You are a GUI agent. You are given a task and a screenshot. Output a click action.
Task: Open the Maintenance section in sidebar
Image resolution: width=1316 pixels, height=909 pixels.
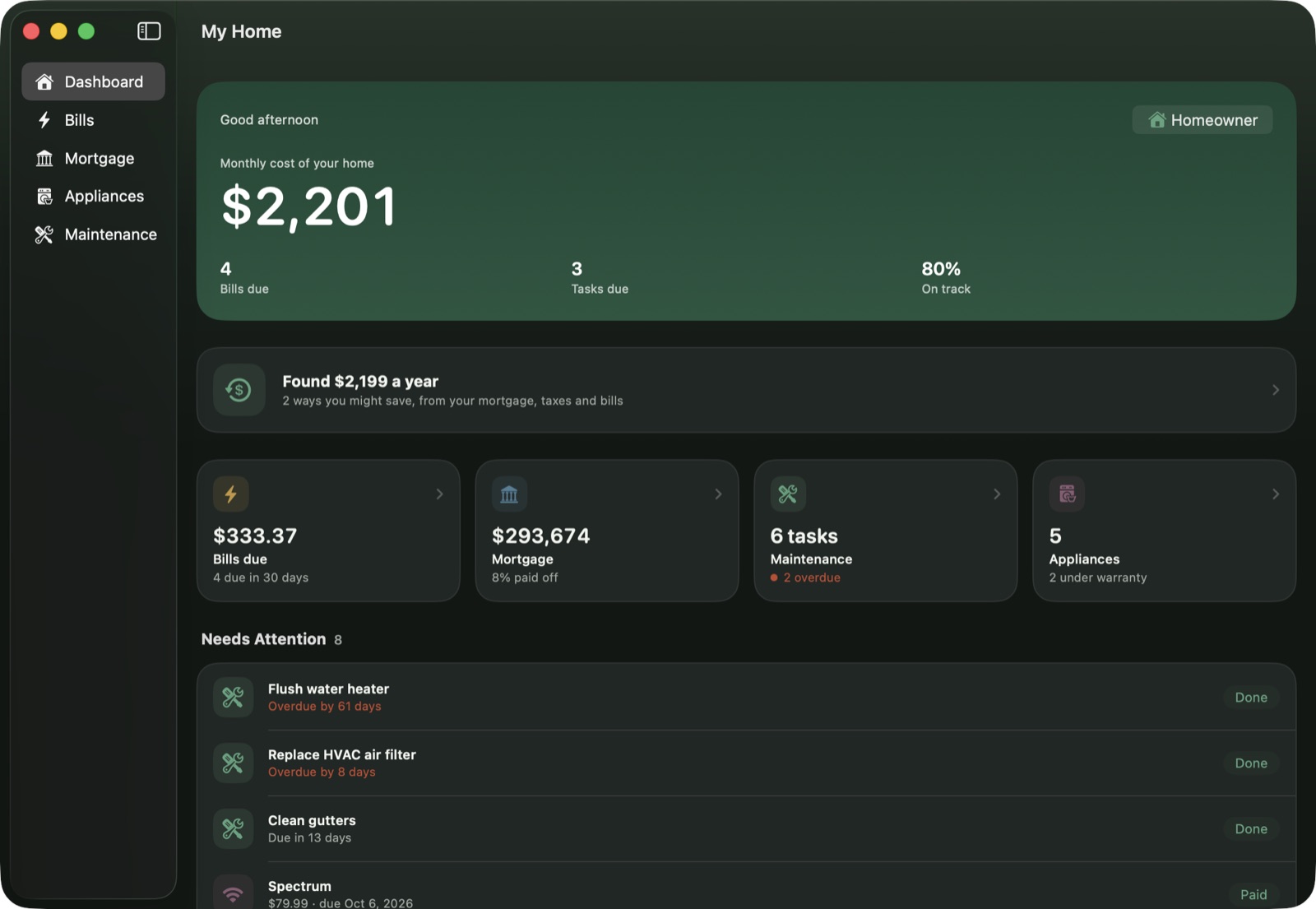tap(93, 234)
